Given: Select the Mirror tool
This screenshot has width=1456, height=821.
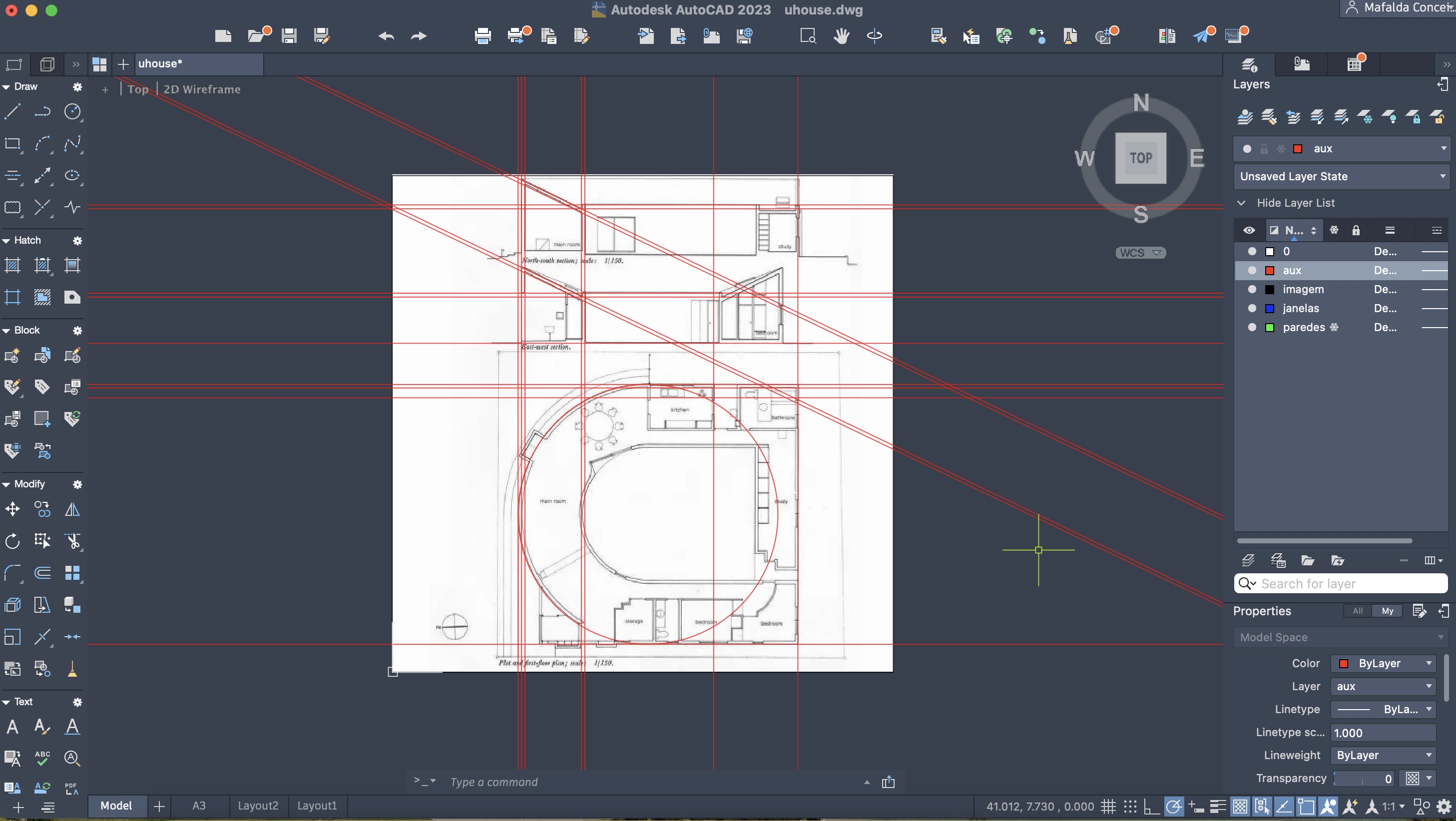Looking at the screenshot, I should coord(72,510).
